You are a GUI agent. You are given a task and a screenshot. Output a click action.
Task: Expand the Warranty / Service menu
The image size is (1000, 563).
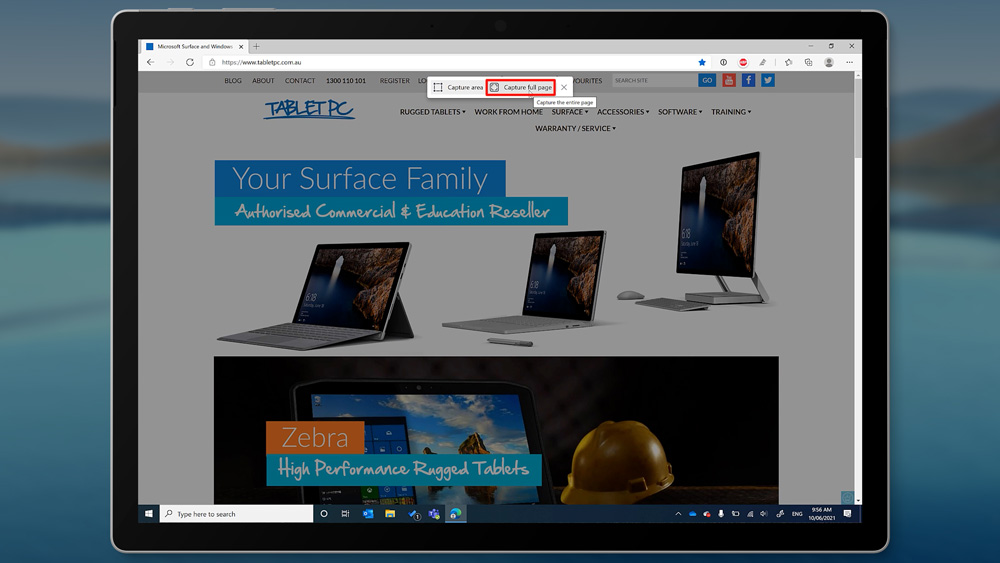click(x=575, y=129)
